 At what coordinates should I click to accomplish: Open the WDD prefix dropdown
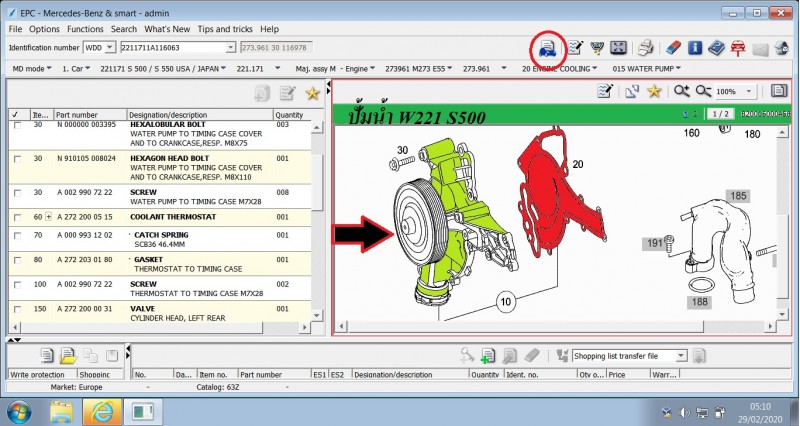(110, 47)
